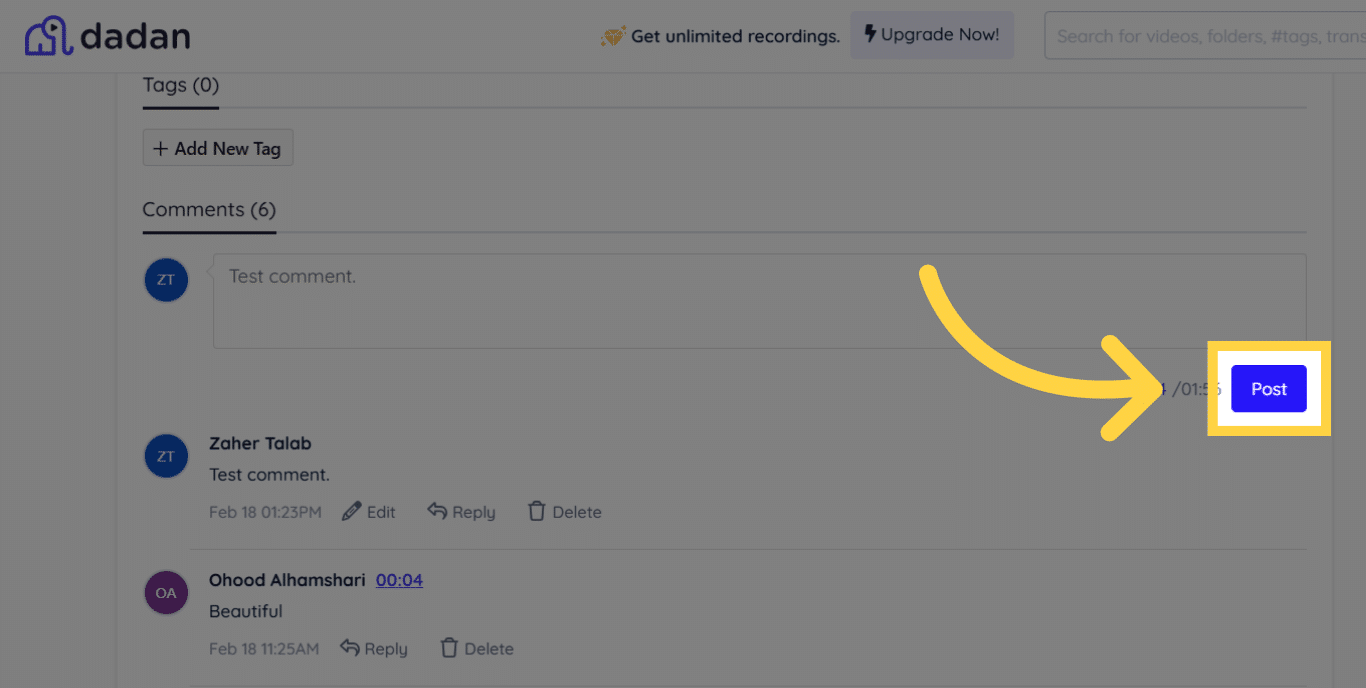Click the trash Delete icon on Zaher's comment
1366x688 pixels.
pyautogui.click(x=537, y=511)
